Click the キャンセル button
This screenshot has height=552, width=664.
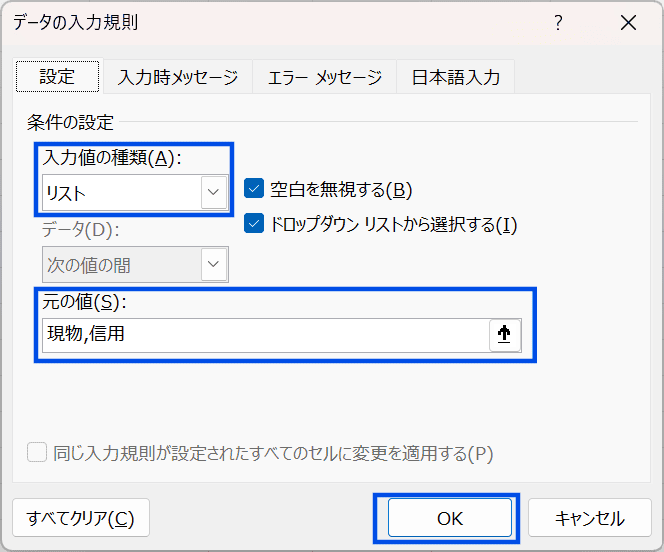point(590,518)
